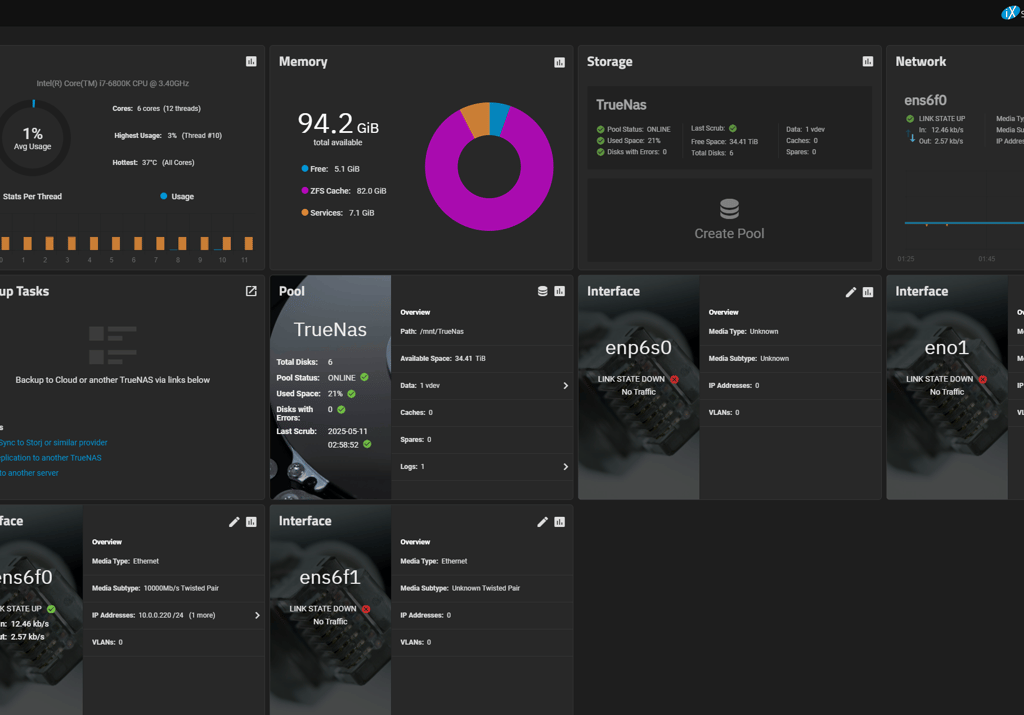
Task: Click ens6f0 link state up green icon
Action: point(51,609)
